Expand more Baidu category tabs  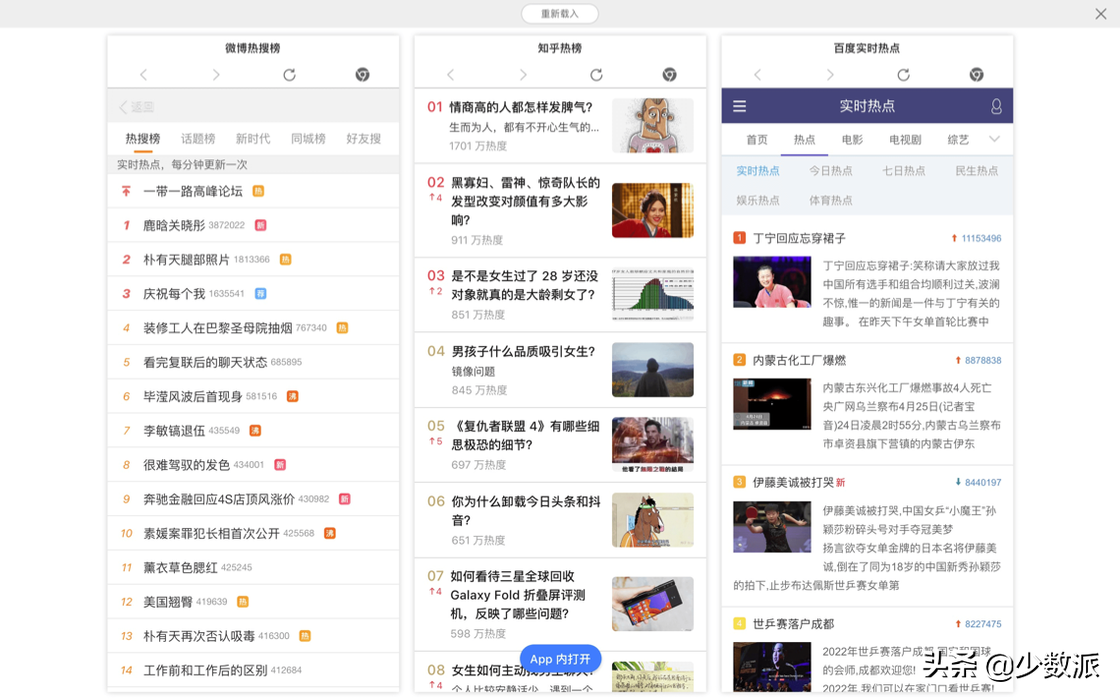[994, 139]
